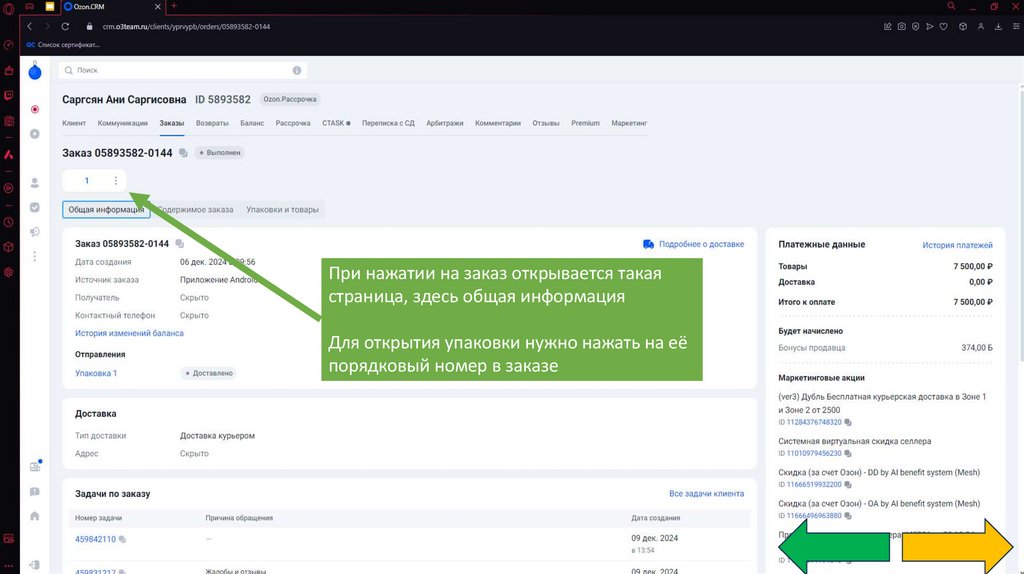The width and height of the screenshot is (1024, 574).
Task: Switch to the Клиент tab
Action: coord(74,123)
